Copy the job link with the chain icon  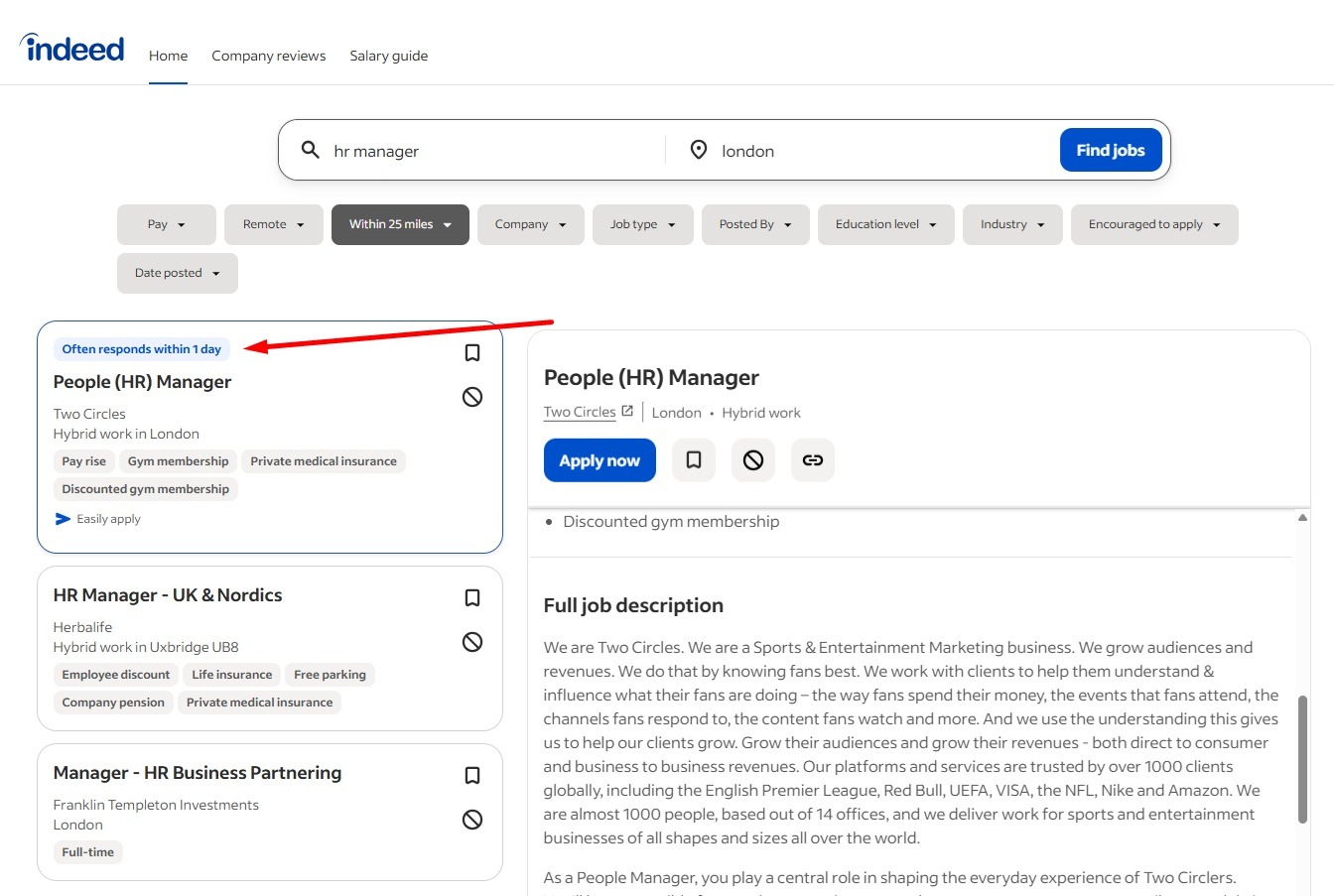(x=813, y=460)
